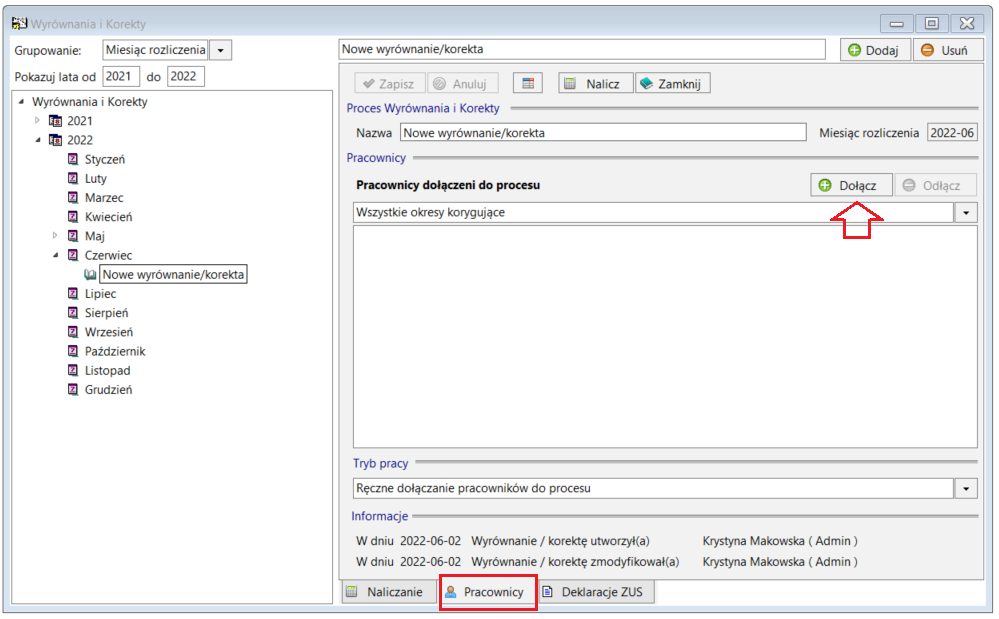Open the Grupowanie dropdown arrow

click(x=220, y=50)
